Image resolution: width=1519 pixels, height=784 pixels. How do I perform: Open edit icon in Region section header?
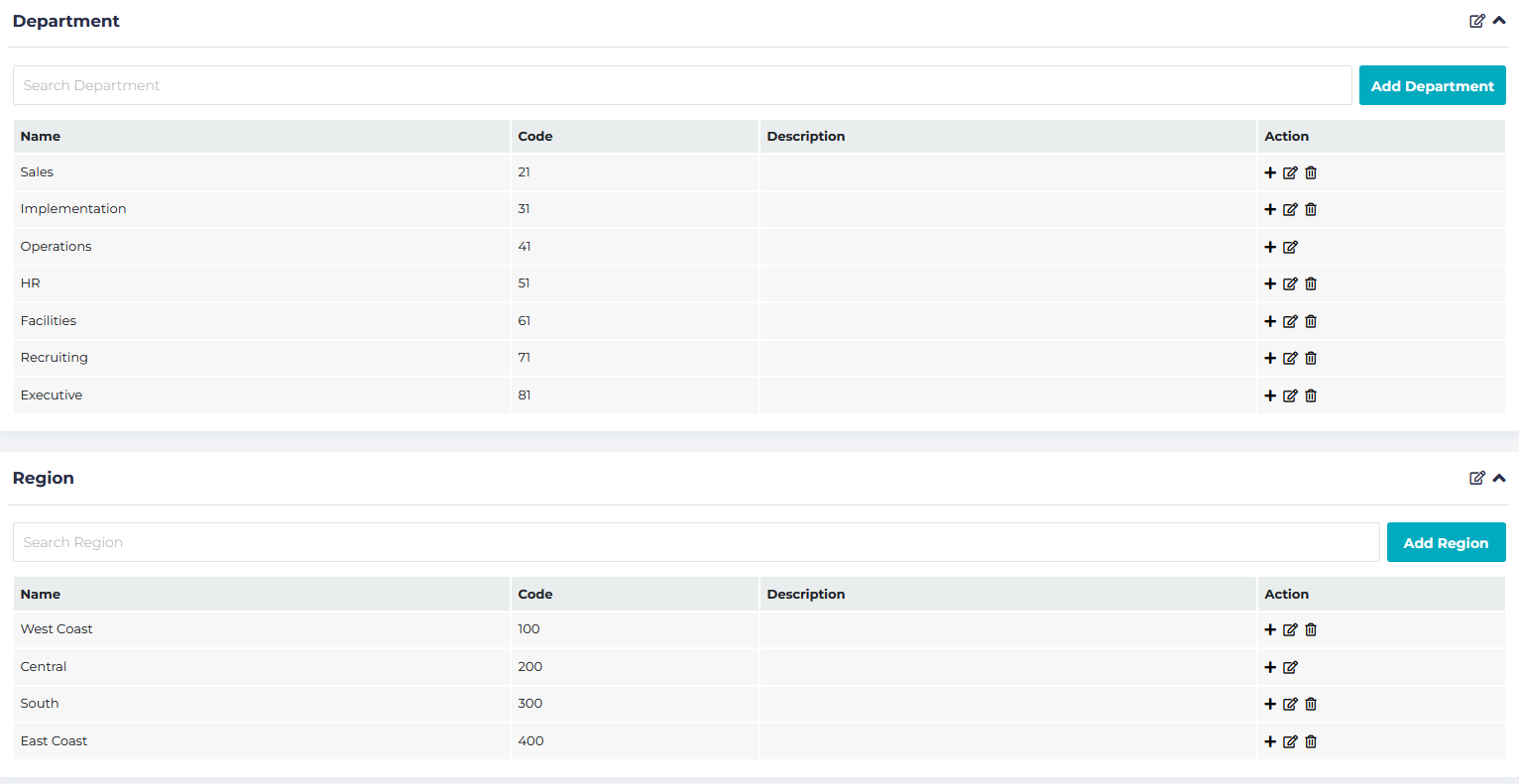[1477, 478]
